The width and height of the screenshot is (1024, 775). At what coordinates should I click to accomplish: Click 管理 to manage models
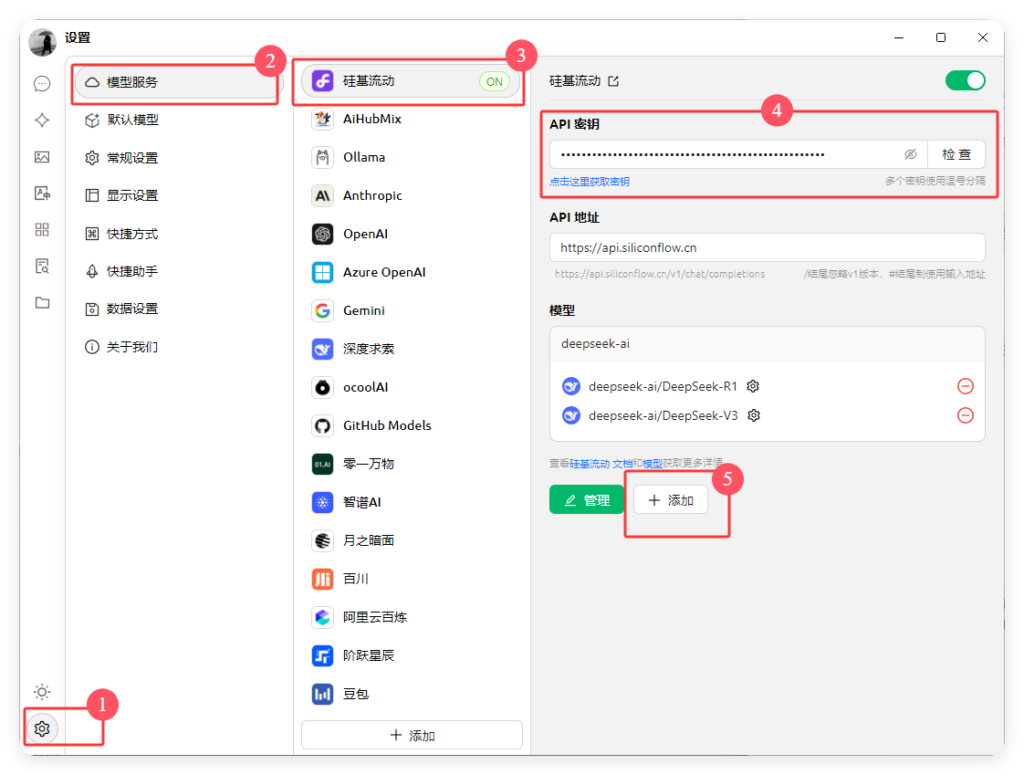tap(586, 499)
